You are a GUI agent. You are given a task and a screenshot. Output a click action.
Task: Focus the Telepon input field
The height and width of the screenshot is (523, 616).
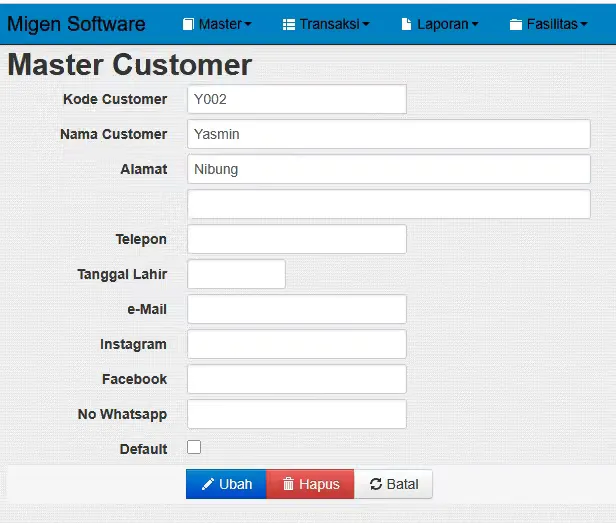tap(297, 239)
